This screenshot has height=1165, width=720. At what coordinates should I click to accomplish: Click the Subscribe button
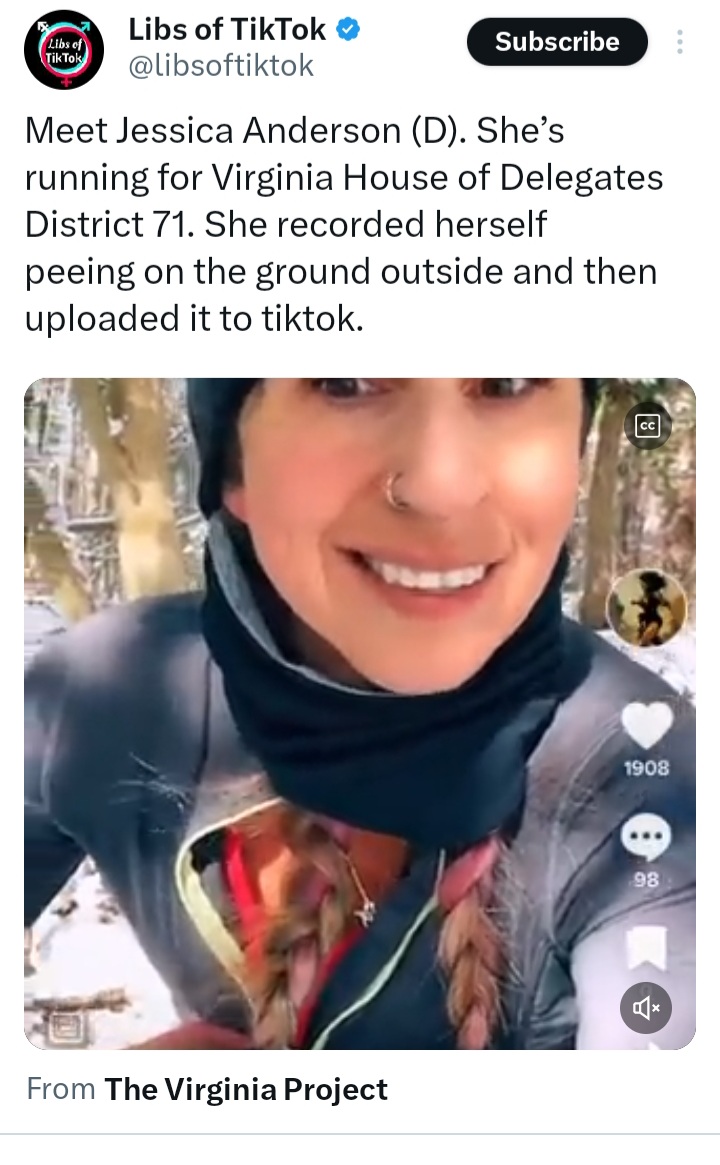point(557,42)
